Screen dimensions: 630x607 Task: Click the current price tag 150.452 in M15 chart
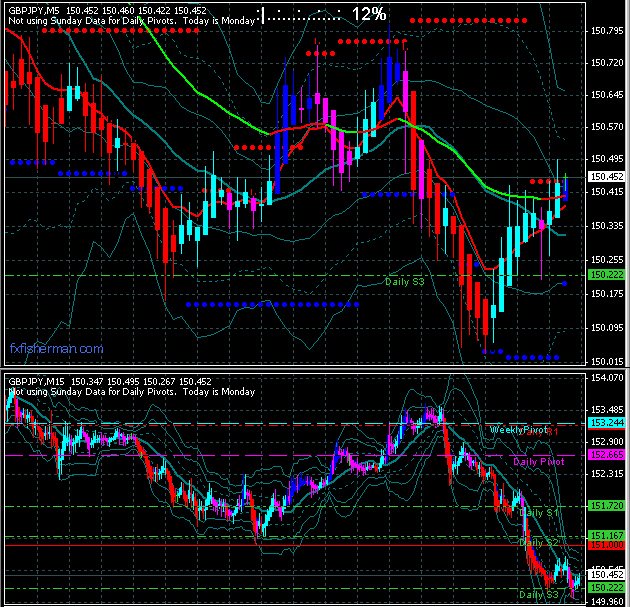(x=607, y=575)
